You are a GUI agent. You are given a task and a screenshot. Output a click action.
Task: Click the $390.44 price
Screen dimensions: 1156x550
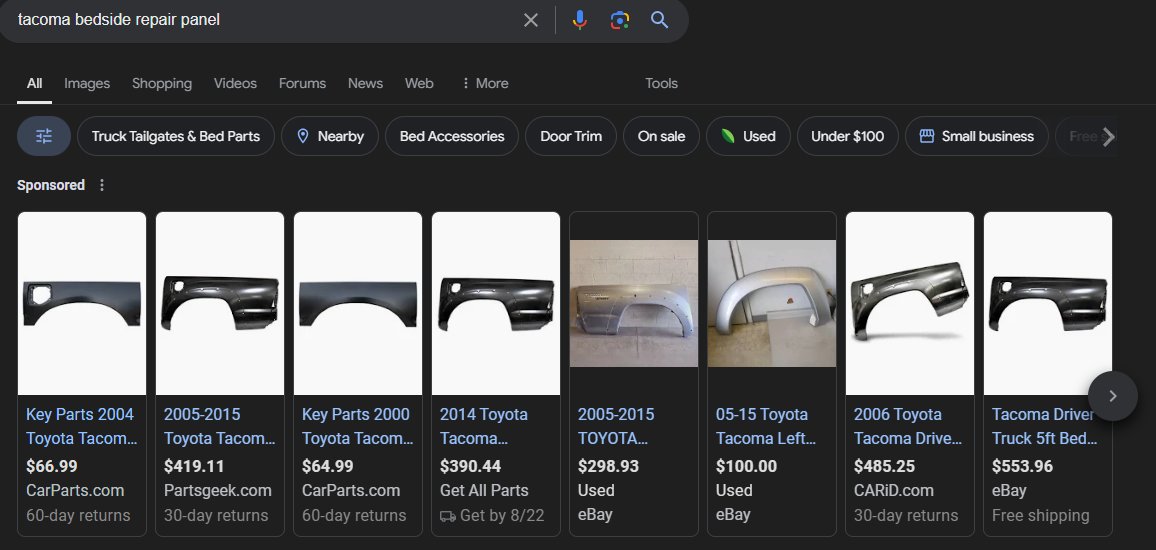(x=470, y=466)
